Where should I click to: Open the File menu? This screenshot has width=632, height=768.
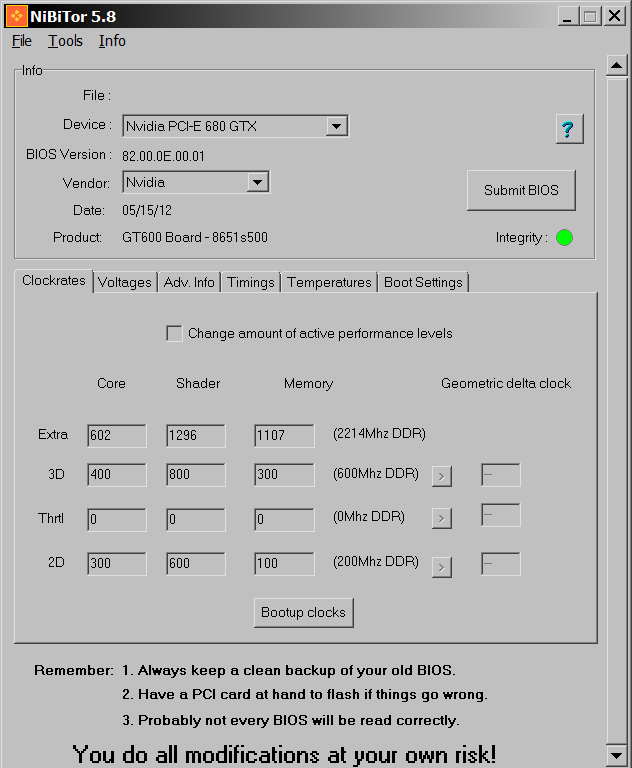tap(22, 41)
